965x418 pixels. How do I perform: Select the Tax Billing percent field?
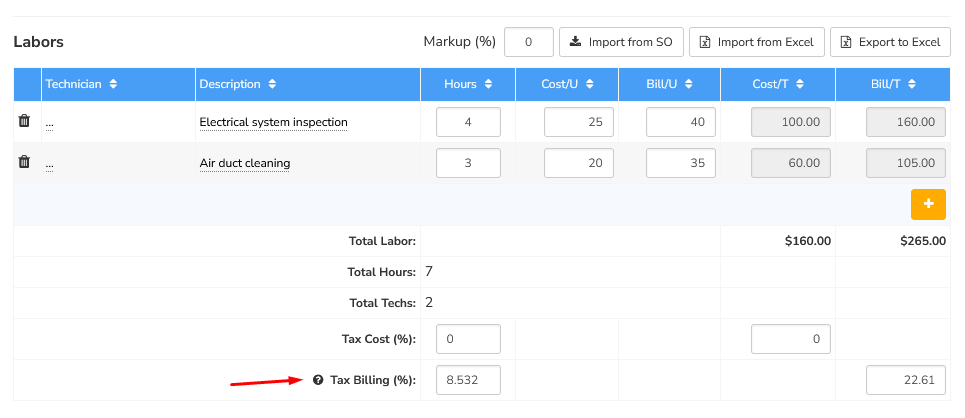tap(468, 380)
